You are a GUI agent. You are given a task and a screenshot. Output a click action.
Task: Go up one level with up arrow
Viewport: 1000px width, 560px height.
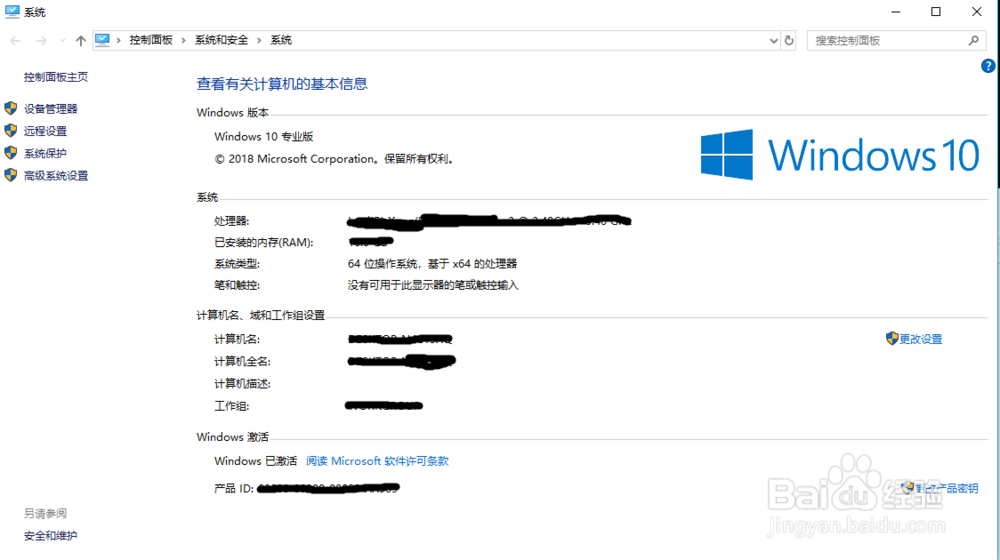click(80, 41)
